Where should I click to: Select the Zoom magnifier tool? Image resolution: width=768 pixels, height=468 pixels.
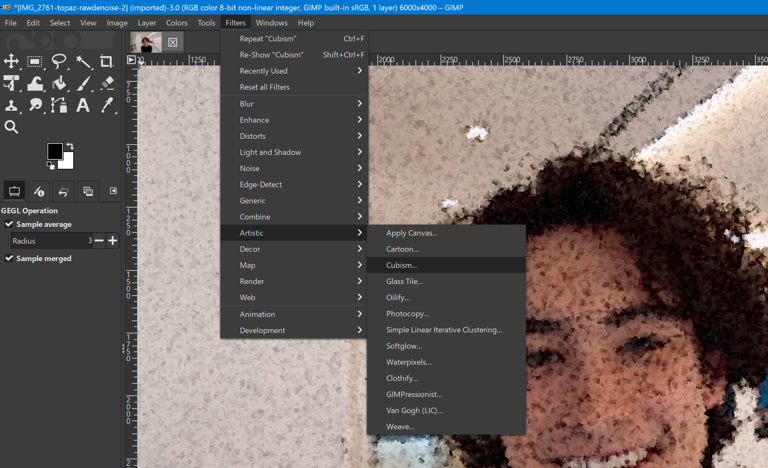click(11, 127)
